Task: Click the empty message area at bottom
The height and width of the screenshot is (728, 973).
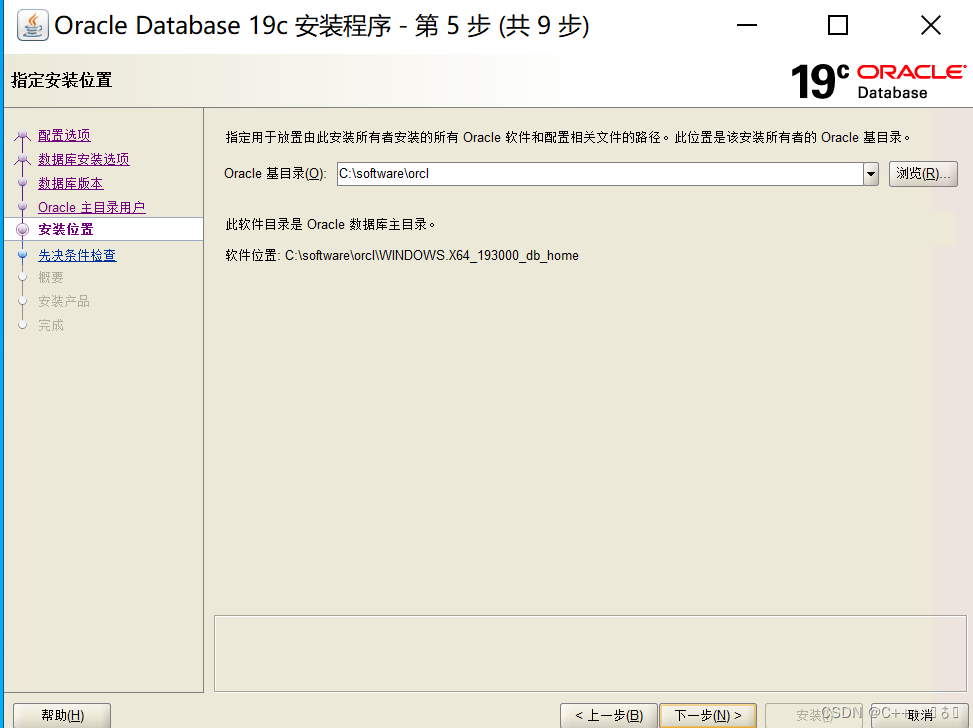Action: 590,654
